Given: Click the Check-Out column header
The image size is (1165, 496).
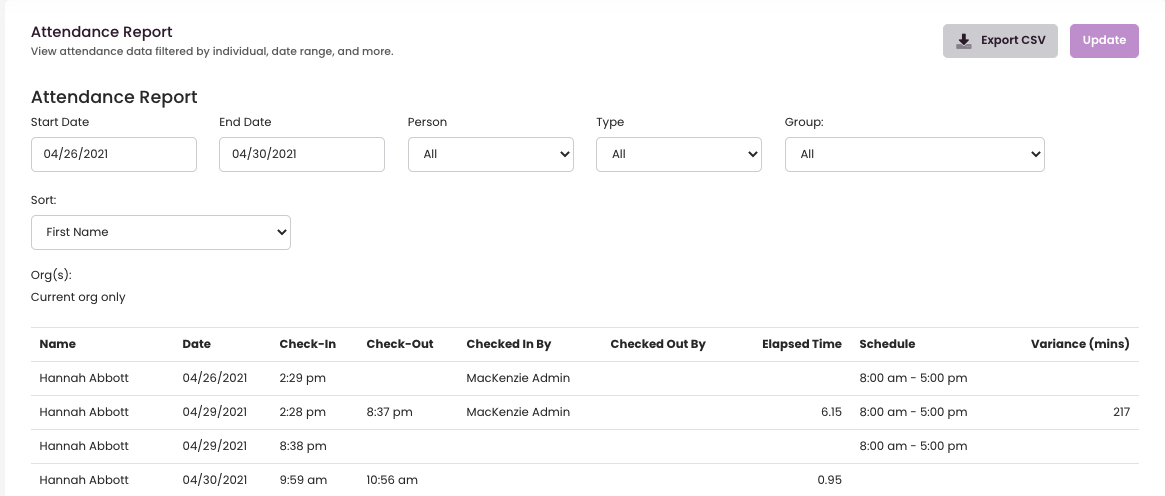Looking at the screenshot, I should coord(400,344).
